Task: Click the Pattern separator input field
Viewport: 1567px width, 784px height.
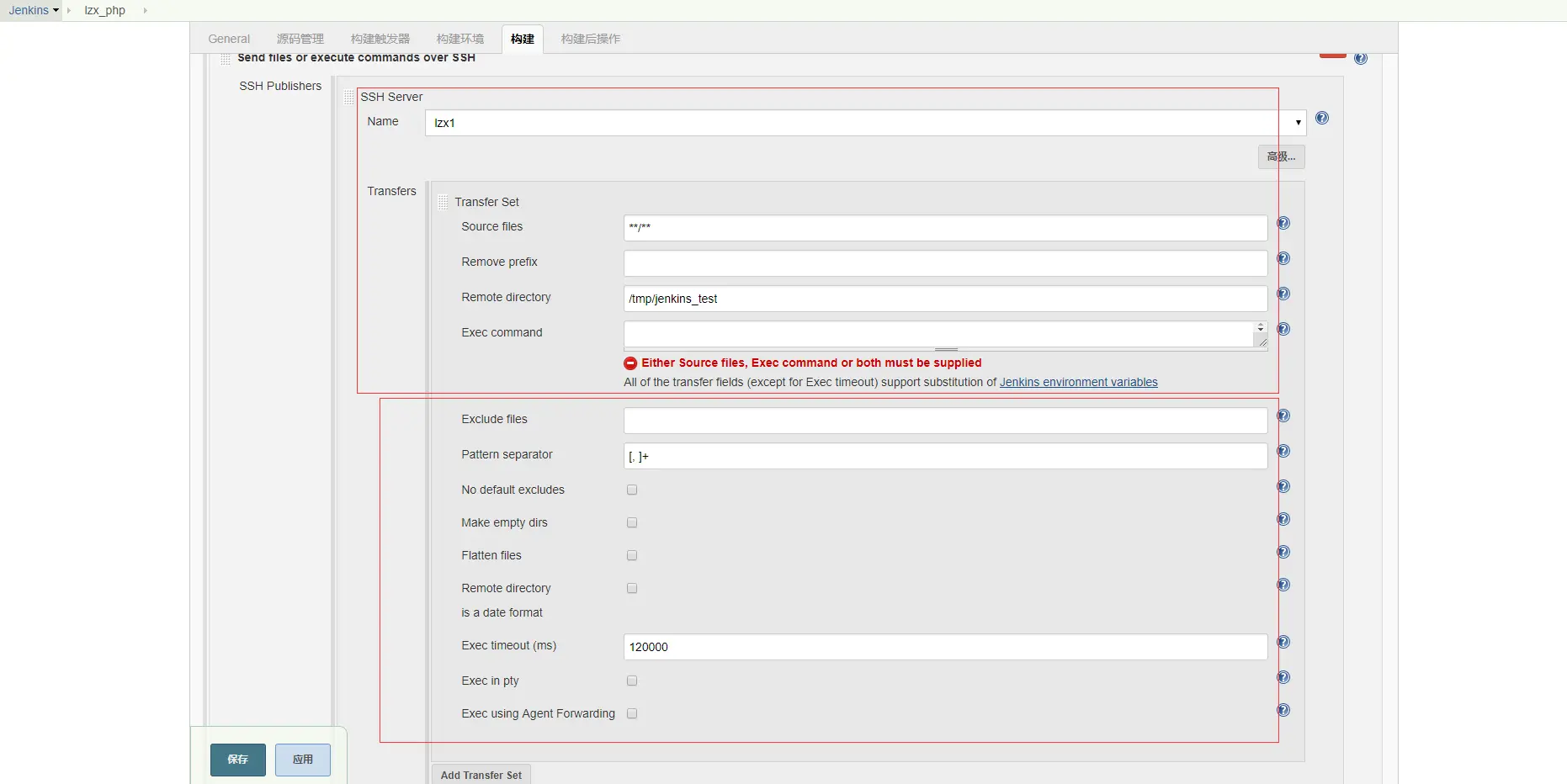Action: click(946, 455)
